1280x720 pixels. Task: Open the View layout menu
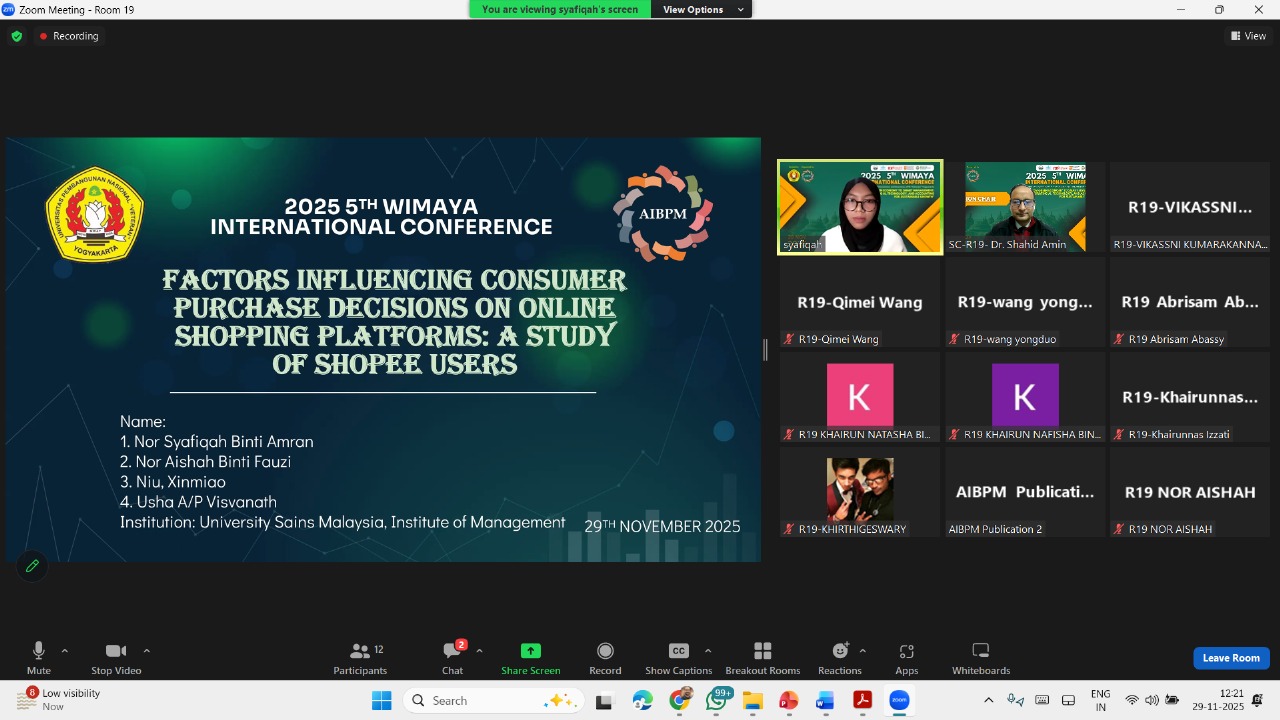click(x=1248, y=36)
